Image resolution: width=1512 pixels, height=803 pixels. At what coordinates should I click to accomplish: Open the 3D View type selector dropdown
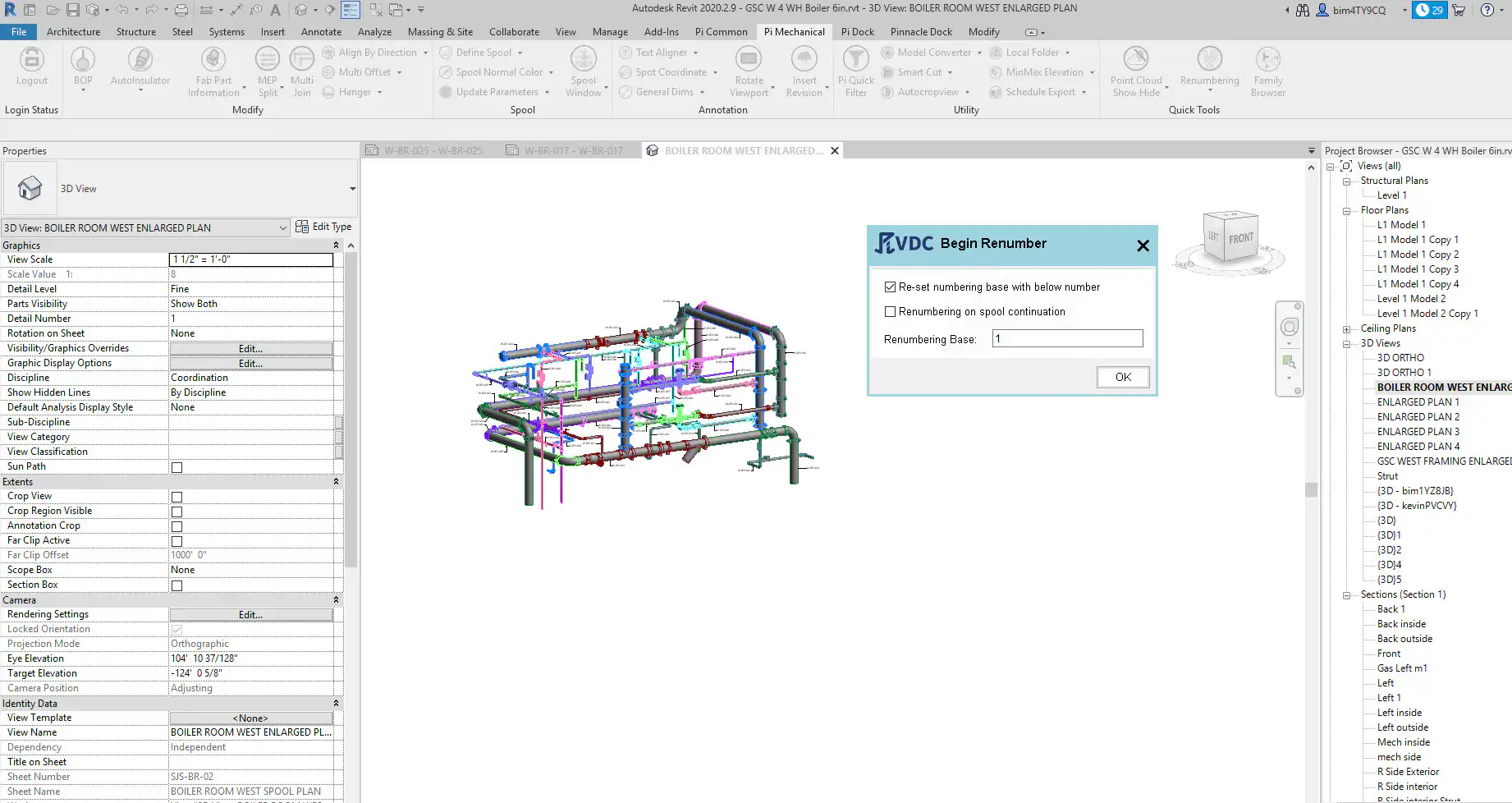tap(352, 189)
